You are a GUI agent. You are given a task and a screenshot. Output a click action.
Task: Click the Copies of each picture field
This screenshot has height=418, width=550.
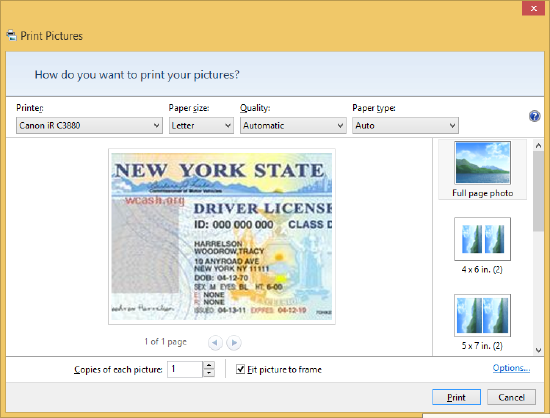coord(185,369)
